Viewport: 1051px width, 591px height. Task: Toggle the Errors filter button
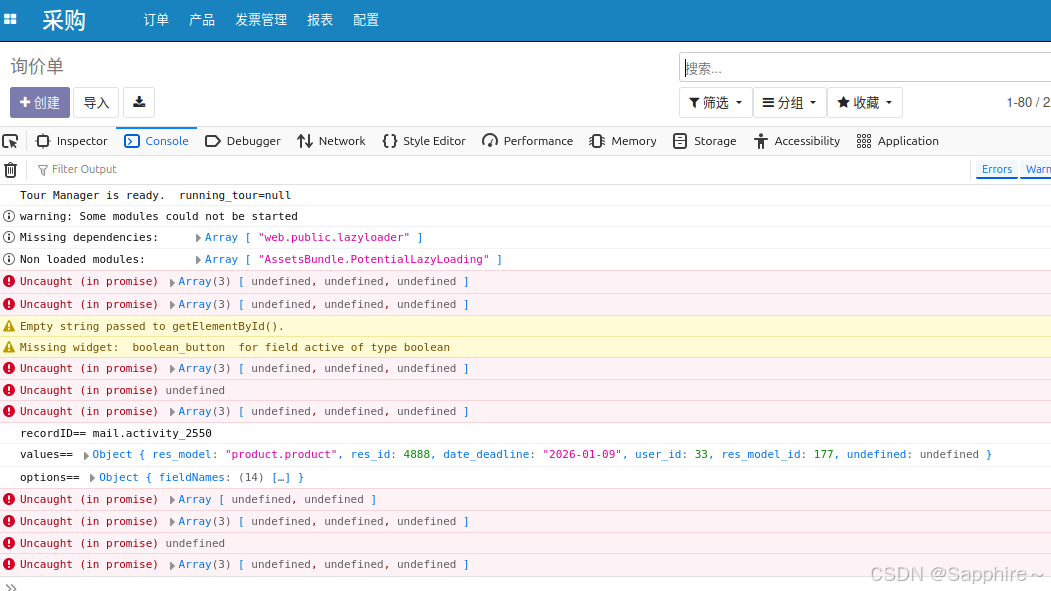pyautogui.click(x=996, y=170)
